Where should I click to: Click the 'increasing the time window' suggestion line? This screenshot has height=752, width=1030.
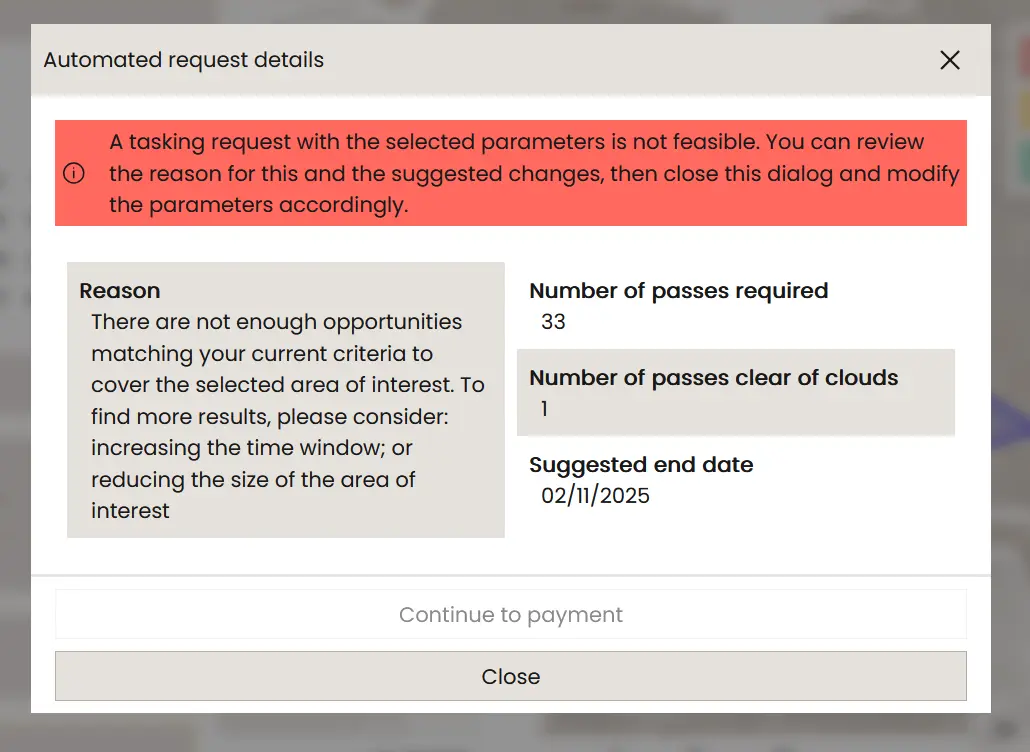pos(251,448)
